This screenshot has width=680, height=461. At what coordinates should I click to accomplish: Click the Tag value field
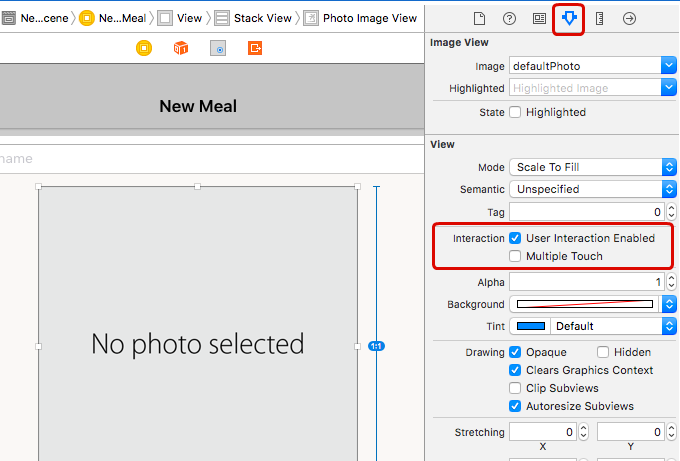[x=587, y=212]
